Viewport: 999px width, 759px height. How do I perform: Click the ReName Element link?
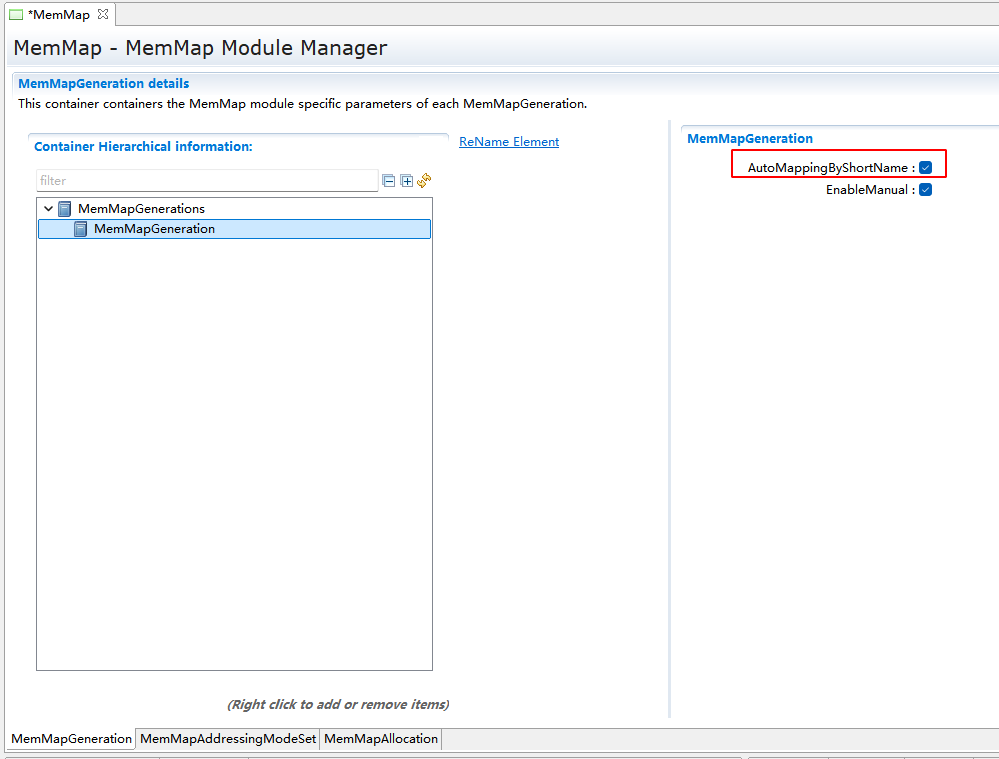508,142
